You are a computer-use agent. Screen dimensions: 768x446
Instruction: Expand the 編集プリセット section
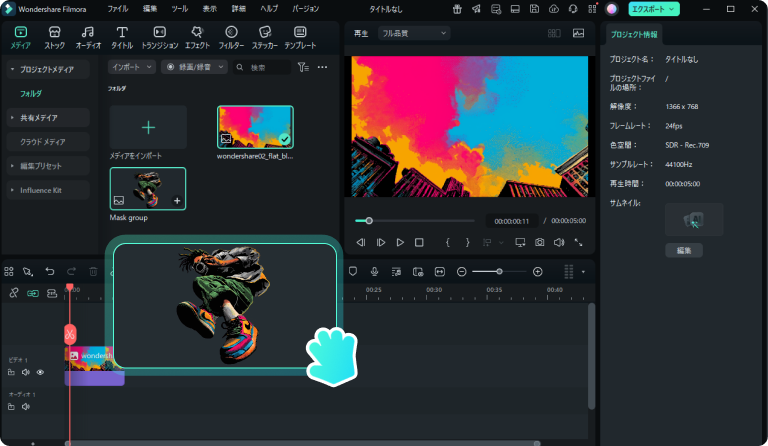[13, 166]
